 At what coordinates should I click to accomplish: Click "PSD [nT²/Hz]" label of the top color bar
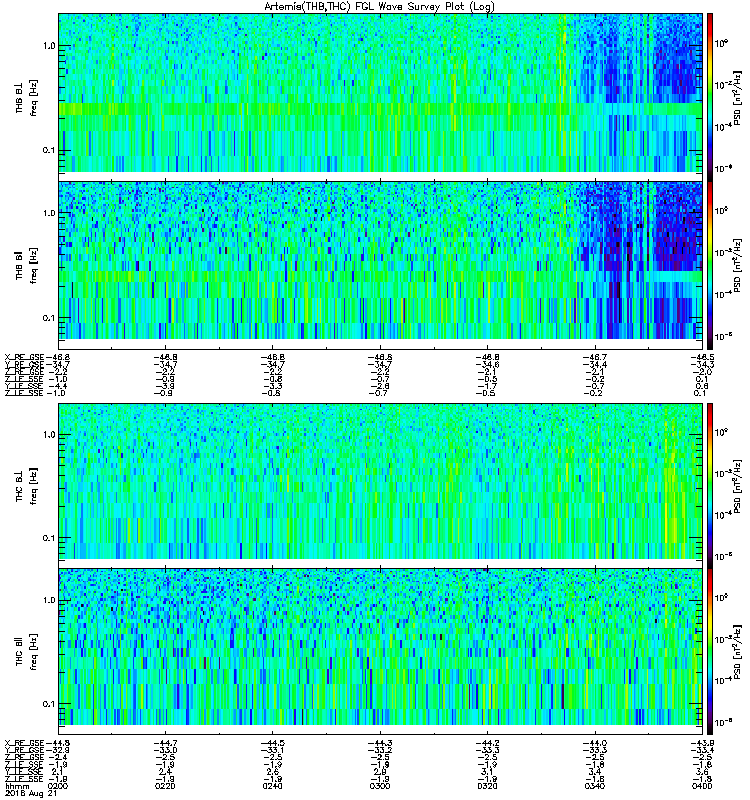coord(737,98)
